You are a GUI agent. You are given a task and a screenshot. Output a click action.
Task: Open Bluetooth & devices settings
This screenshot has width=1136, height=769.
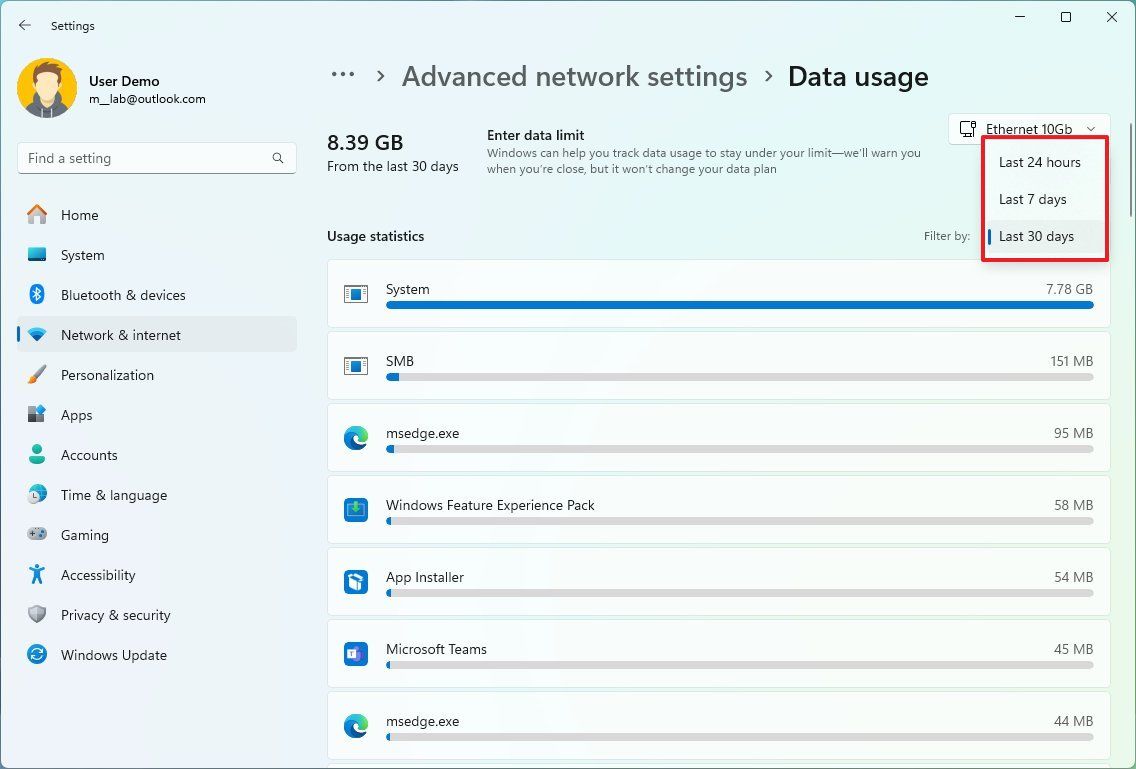pos(124,295)
